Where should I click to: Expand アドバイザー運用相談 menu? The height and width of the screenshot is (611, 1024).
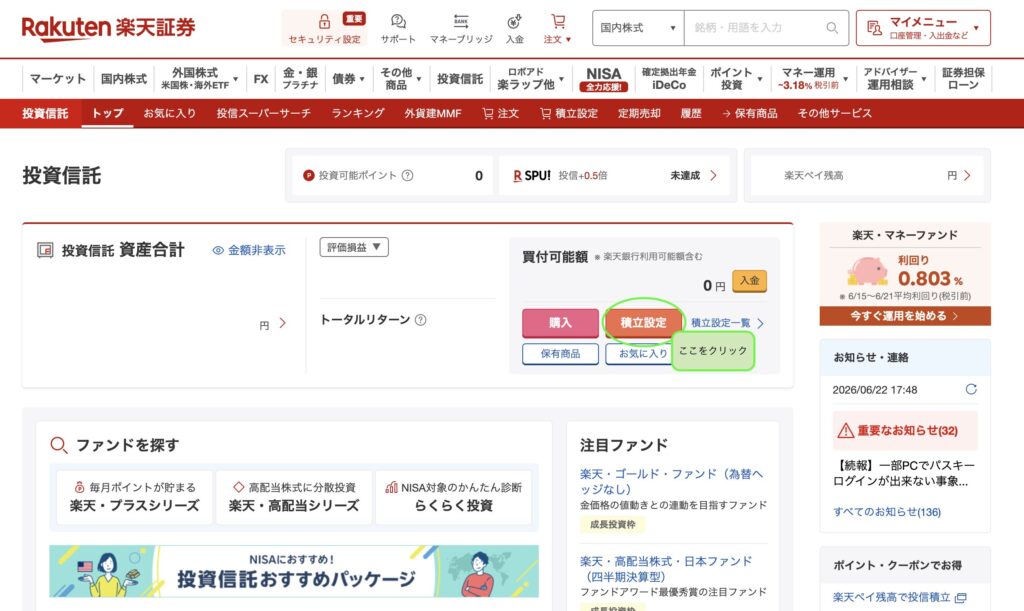tap(895, 78)
